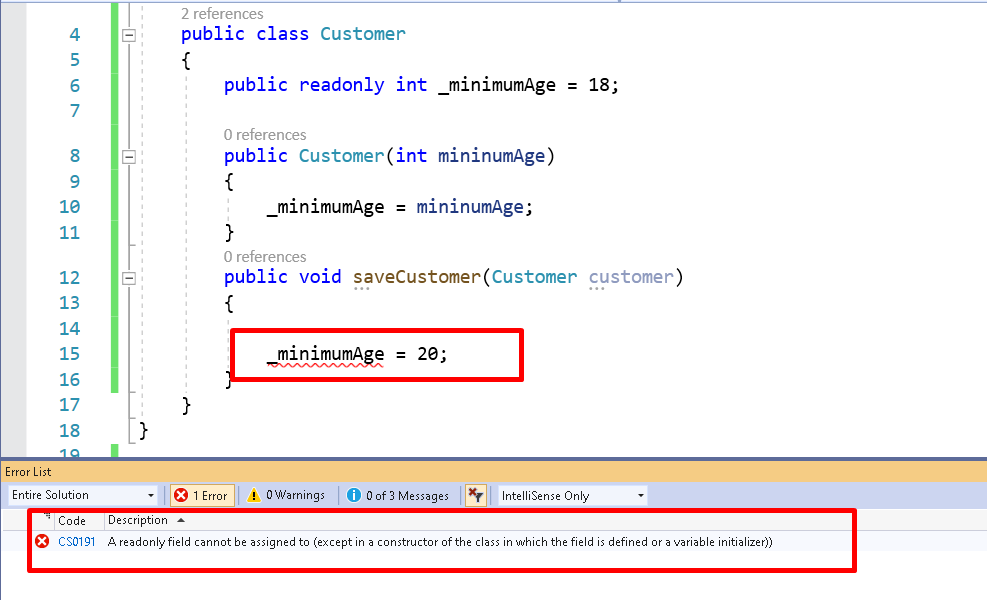Collapse the constructor region at line 8
Screen dimensions: 987x600
128,156
